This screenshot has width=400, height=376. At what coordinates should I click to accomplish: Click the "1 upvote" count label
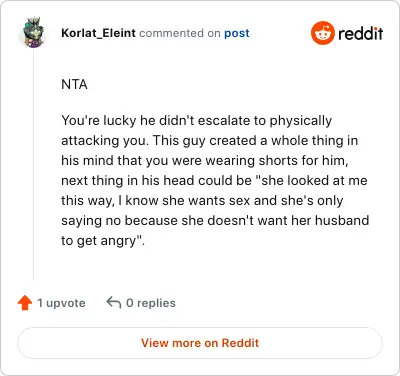click(x=61, y=303)
